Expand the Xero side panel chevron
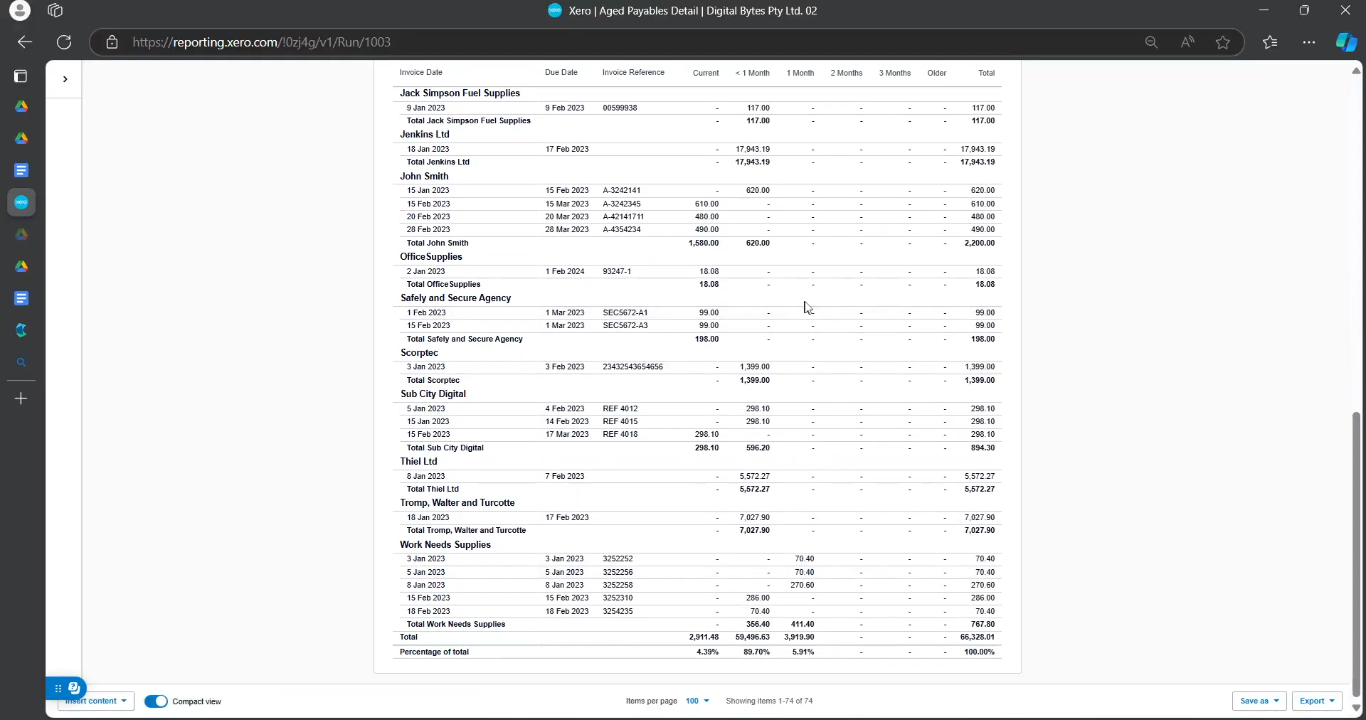This screenshot has height=720, width=1366. [x=65, y=78]
